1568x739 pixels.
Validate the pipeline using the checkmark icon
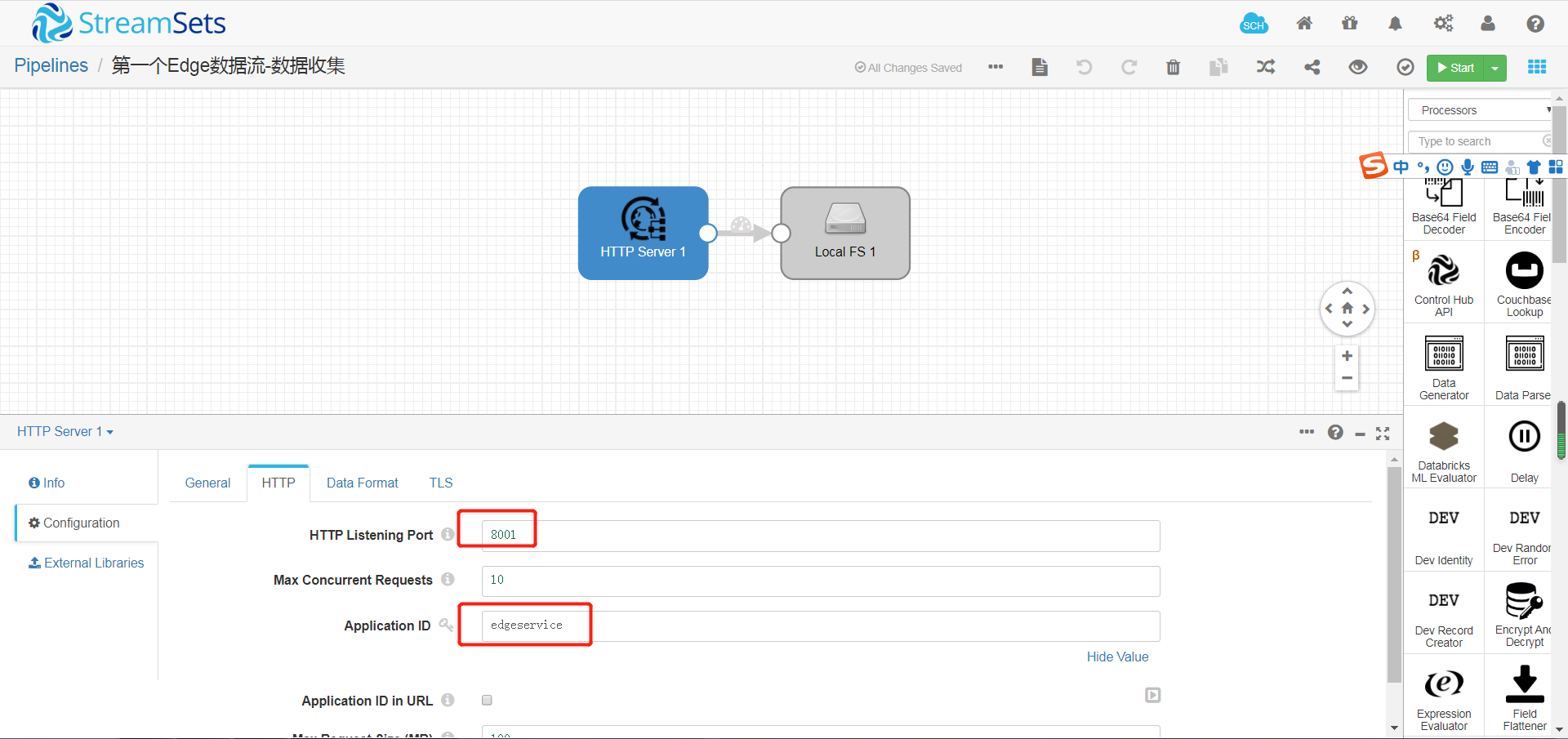pyautogui.click(x=1404, y=68)
